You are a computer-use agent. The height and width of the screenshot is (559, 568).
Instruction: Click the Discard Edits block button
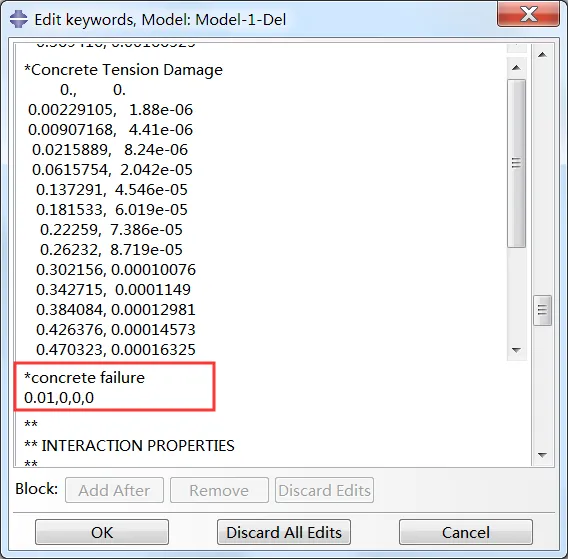pyautogui.click(x=324, y=490)
